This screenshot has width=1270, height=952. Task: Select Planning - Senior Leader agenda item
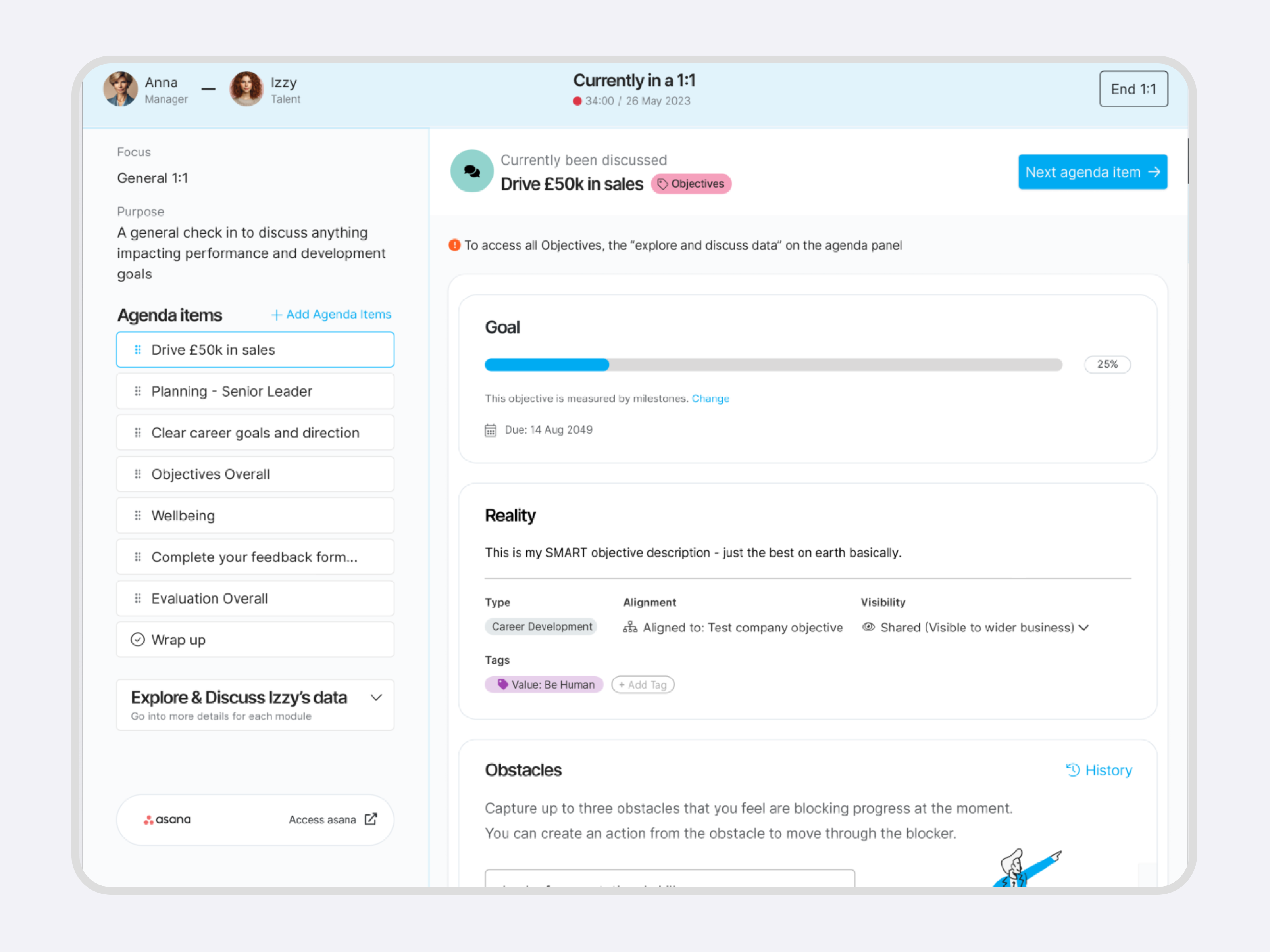pos(256,392)
